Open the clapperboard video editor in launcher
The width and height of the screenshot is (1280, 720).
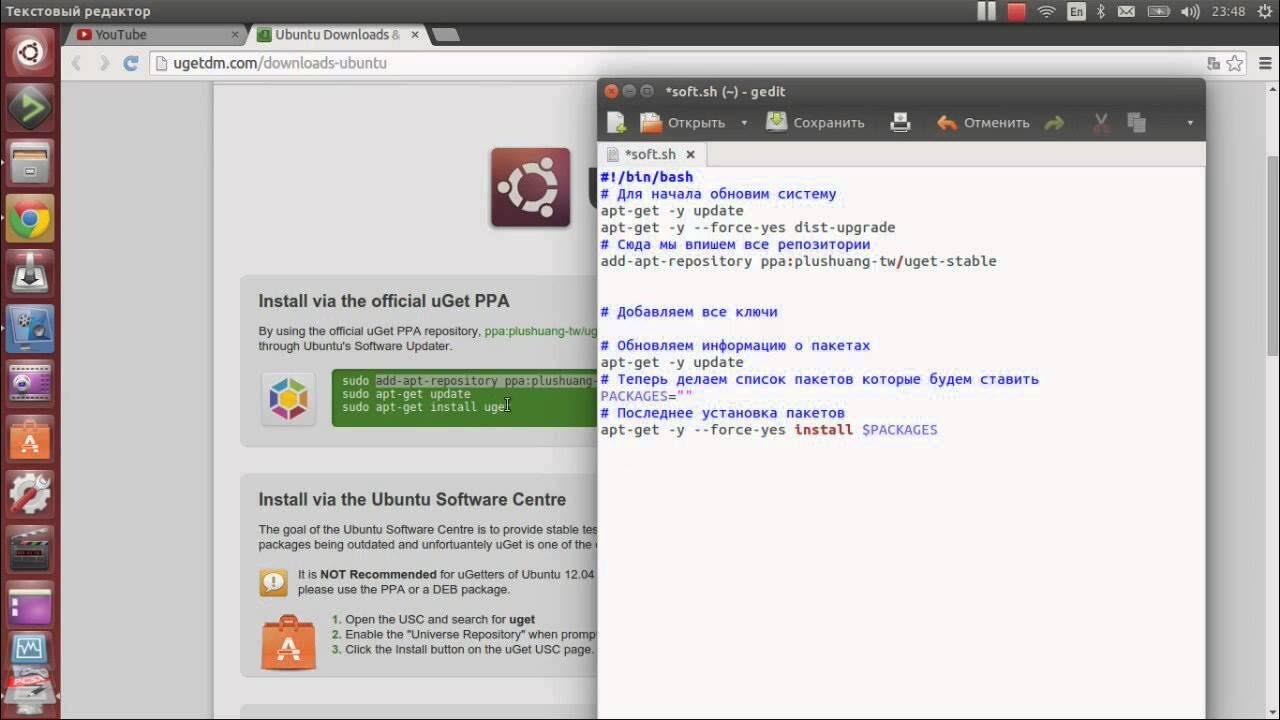click(30, 549)
